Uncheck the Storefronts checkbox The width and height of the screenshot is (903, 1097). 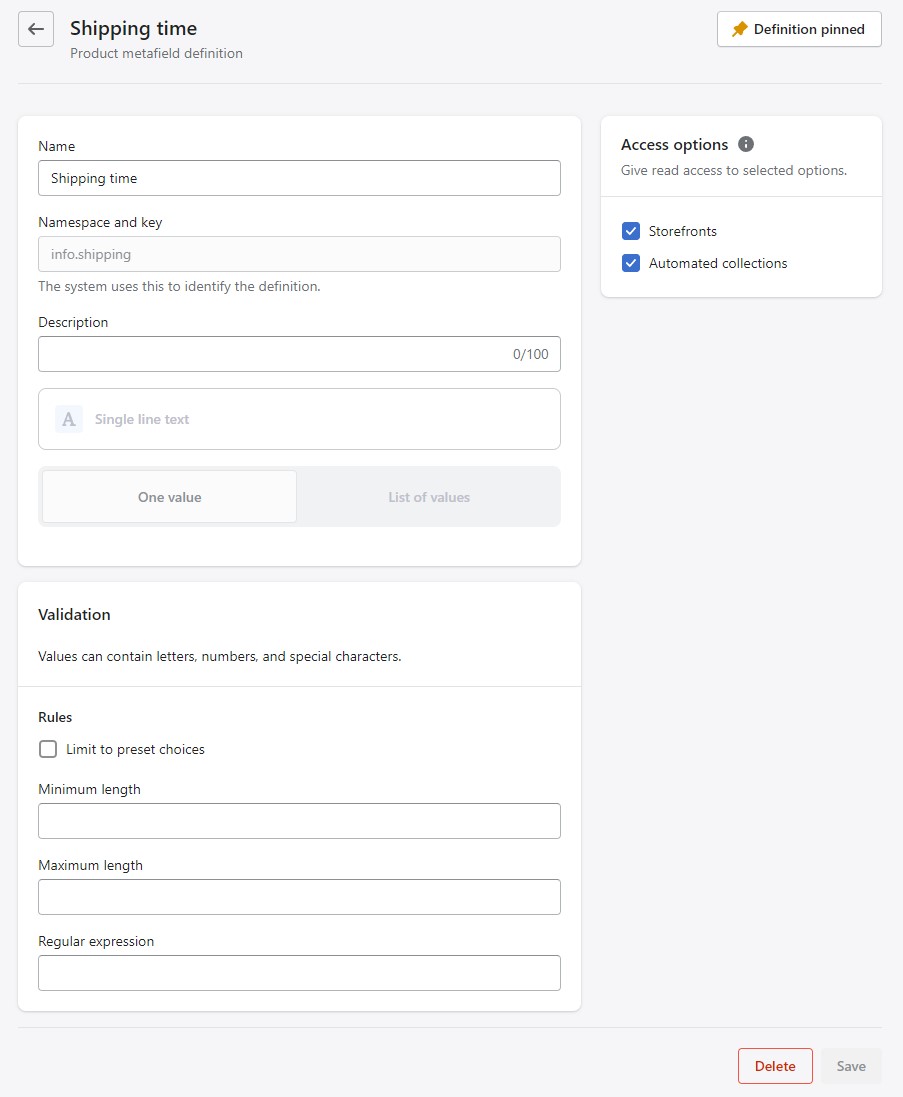(631, 231)
